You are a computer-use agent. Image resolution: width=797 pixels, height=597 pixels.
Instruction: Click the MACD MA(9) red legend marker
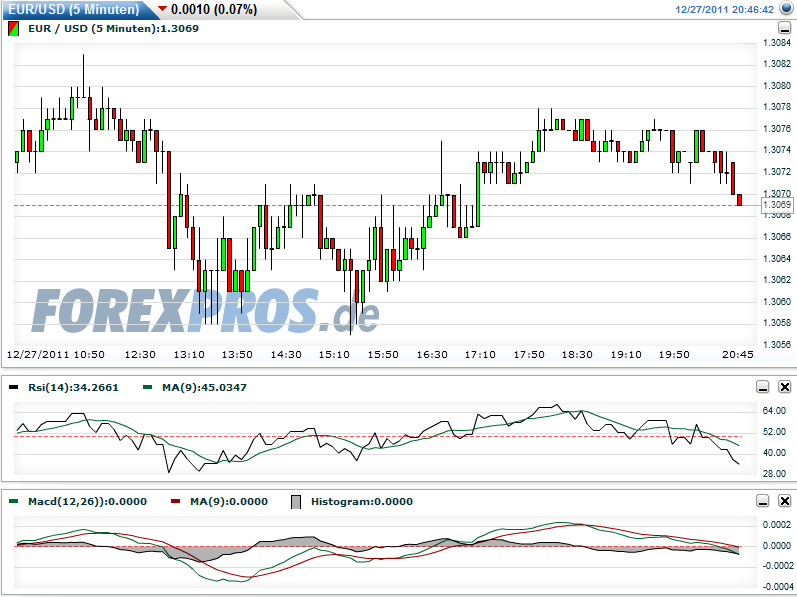175,501
